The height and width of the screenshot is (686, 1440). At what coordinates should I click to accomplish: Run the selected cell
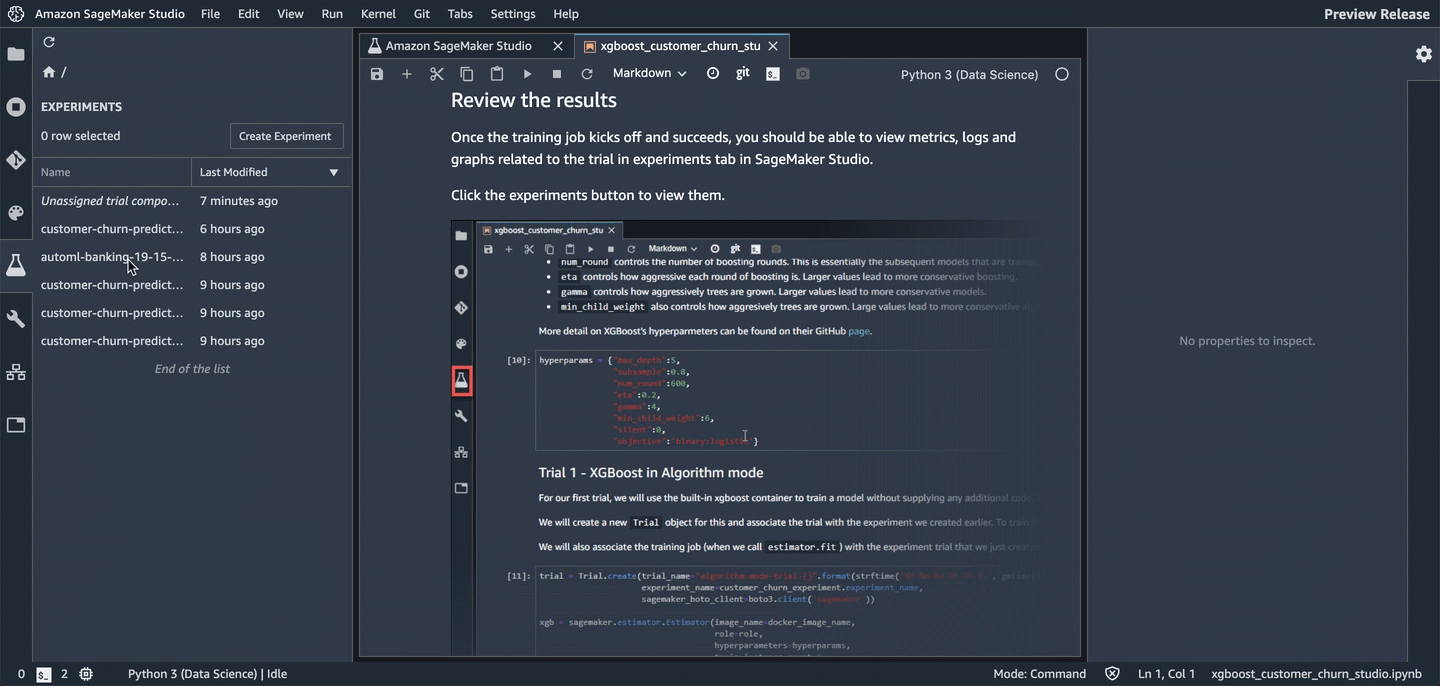pyautogui.click(x=527, y=74)
